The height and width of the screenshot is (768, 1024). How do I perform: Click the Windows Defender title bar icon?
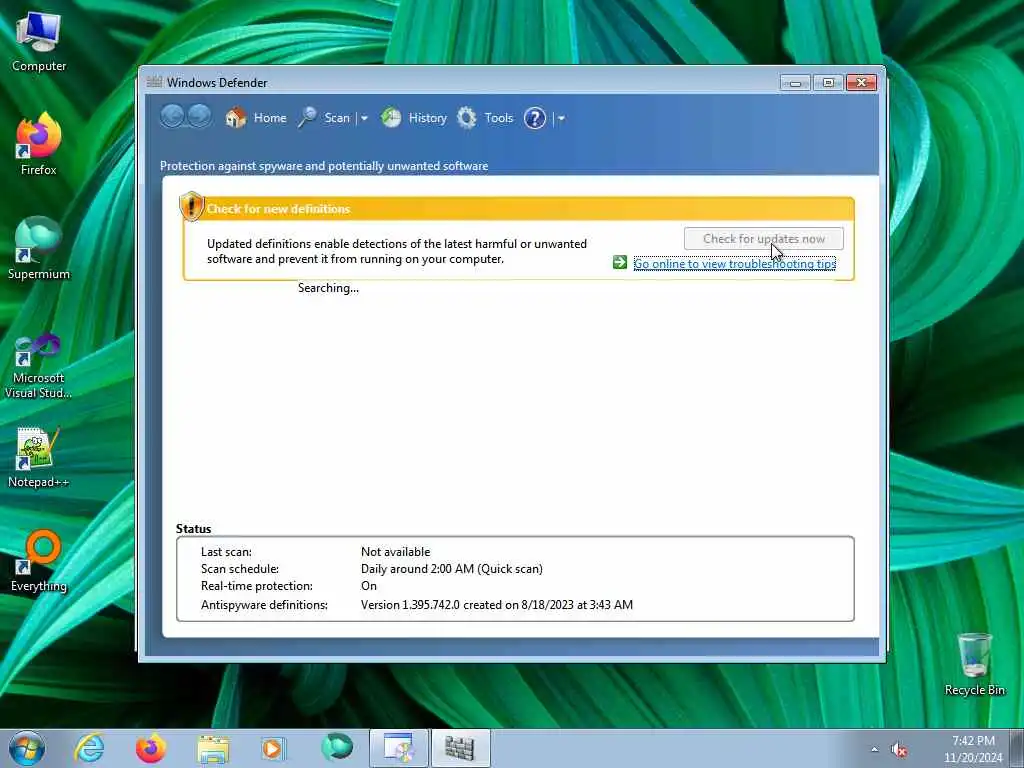pos(154,82)
